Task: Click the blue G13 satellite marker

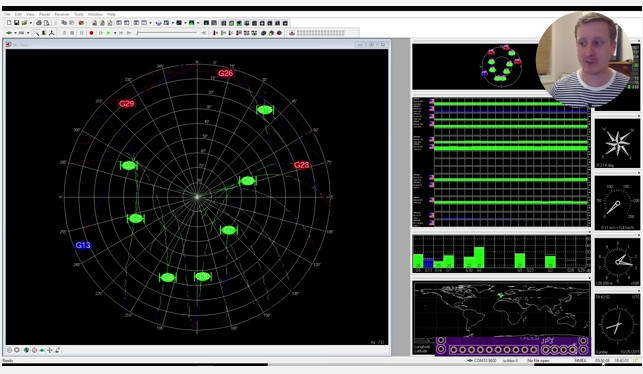Action: 83,245
